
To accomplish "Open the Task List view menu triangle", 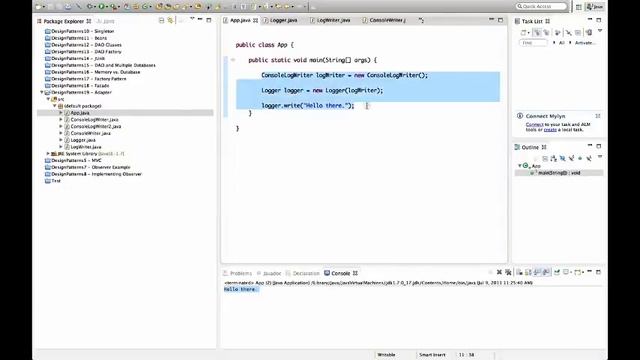I will [x=600, y=31].
